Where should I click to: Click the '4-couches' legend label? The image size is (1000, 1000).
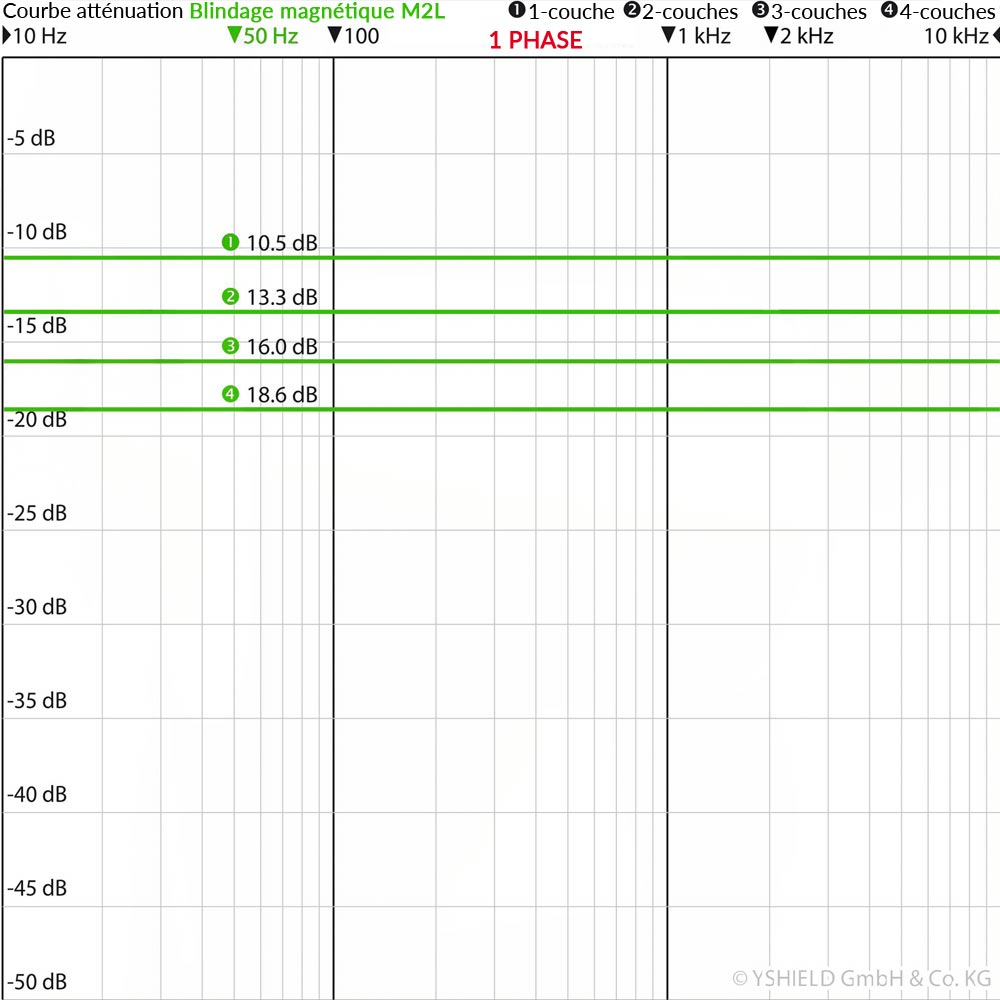(x=947, y=12)
